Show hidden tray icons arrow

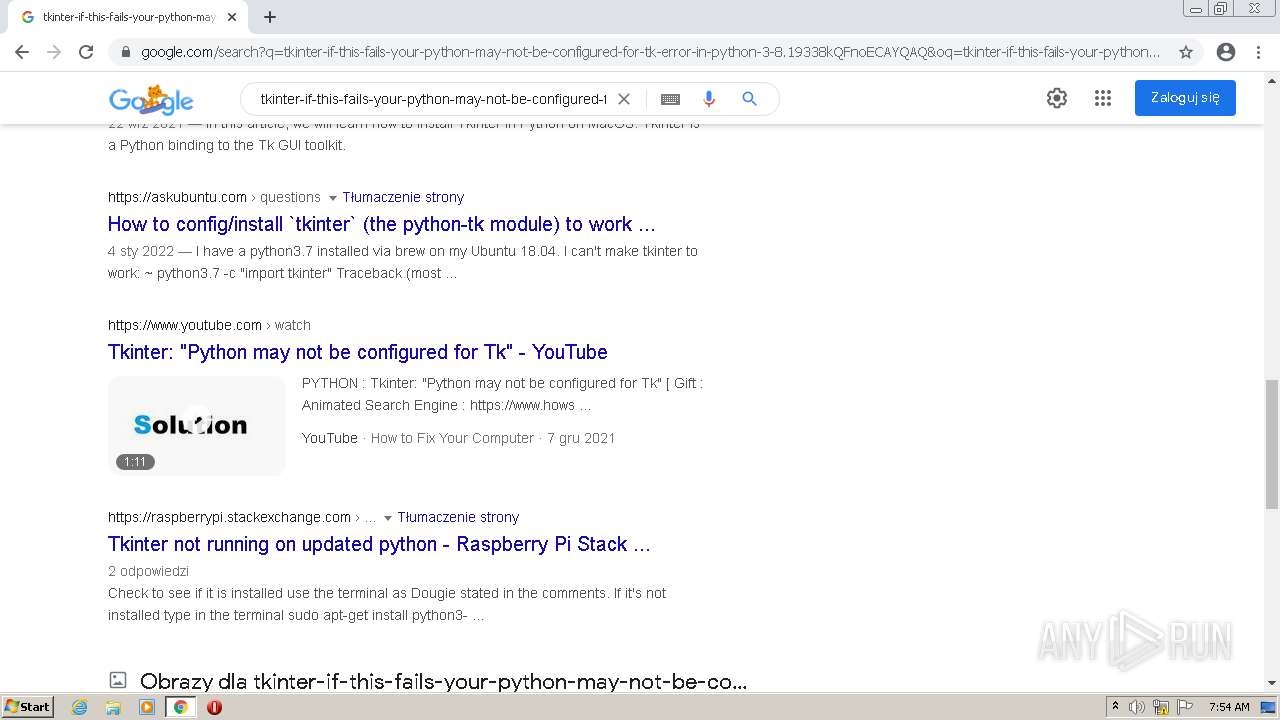(x=1115, y=707)
